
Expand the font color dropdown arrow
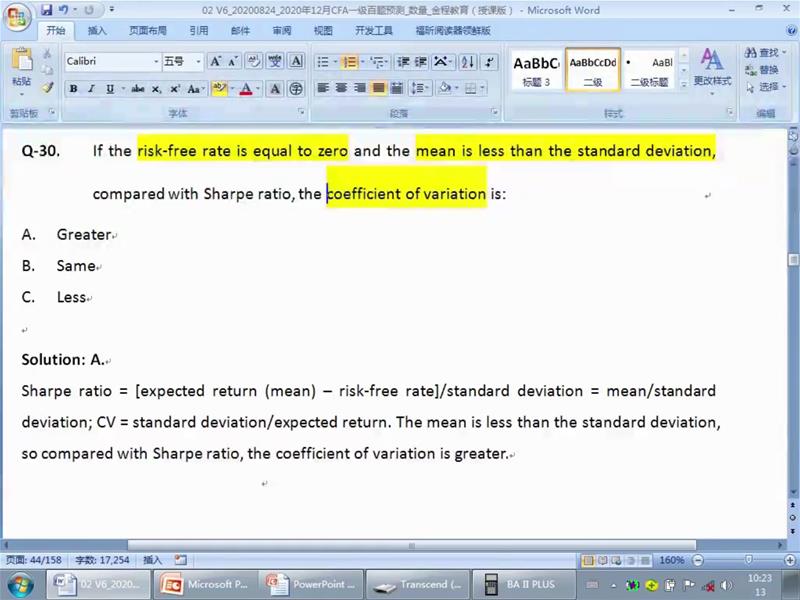(259, 89)
